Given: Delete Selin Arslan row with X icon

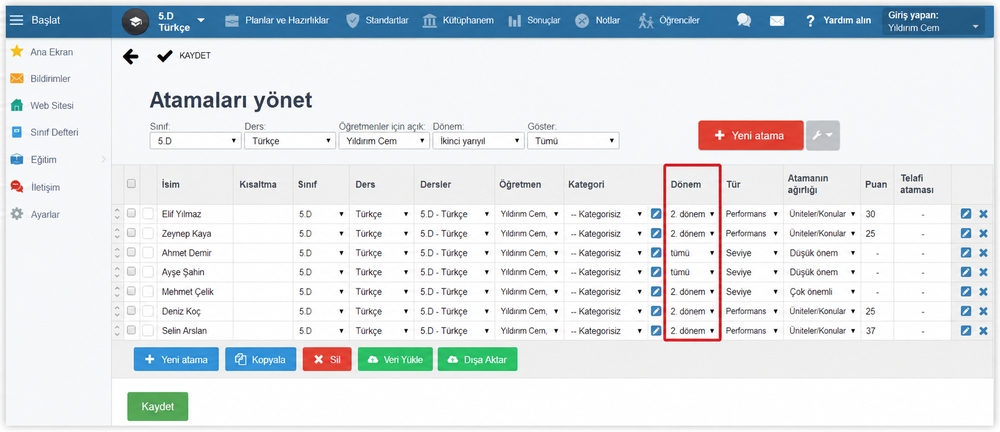Looking at the screenshot, I should 983,331.
